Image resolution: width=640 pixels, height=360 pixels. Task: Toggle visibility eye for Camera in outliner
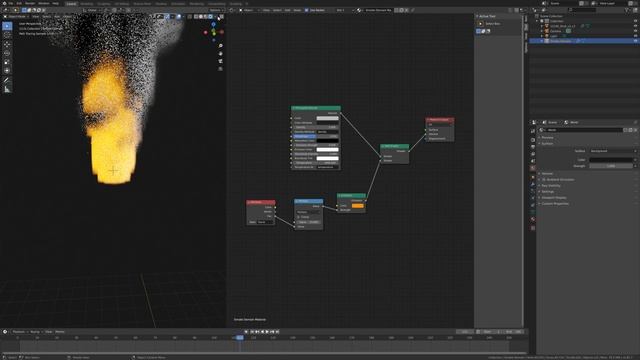635,31
